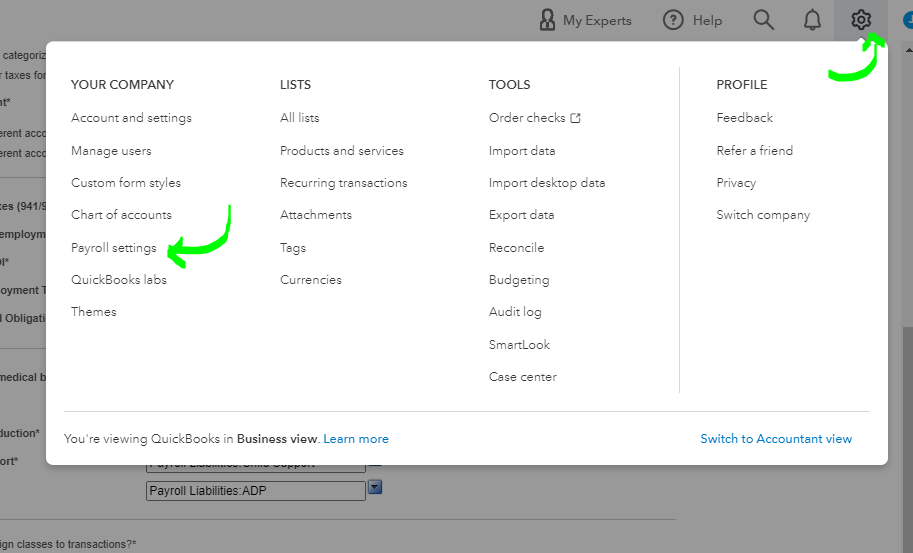Select Import data

[522, 151]
